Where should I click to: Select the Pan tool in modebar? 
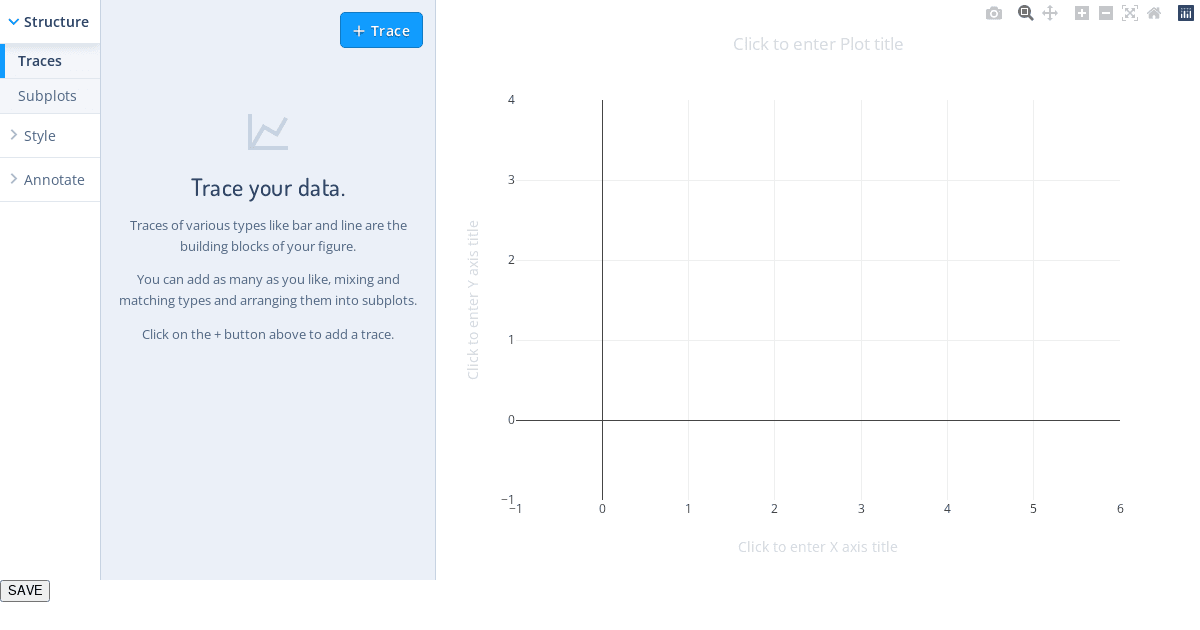[x=1050, y=13]
